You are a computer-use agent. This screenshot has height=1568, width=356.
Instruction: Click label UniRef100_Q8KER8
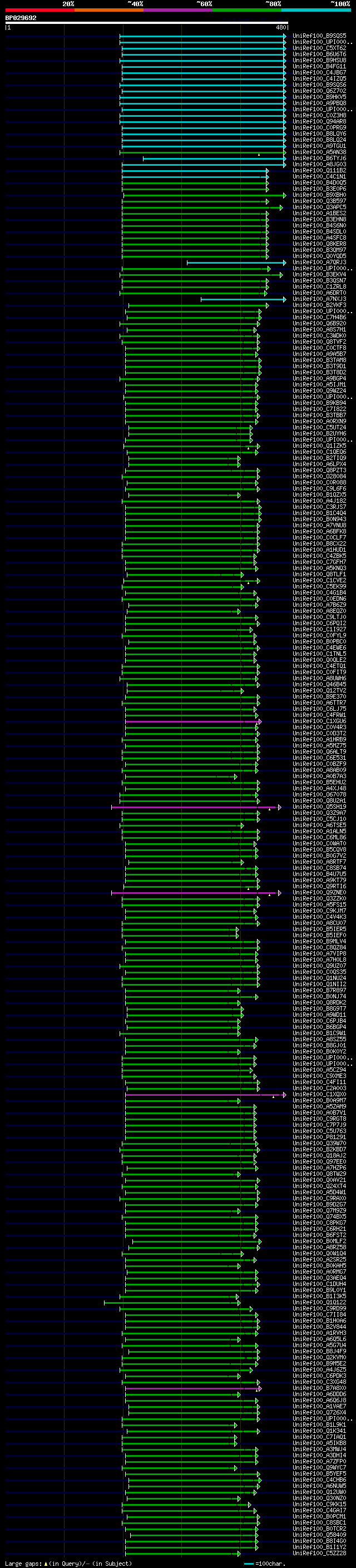319,244
